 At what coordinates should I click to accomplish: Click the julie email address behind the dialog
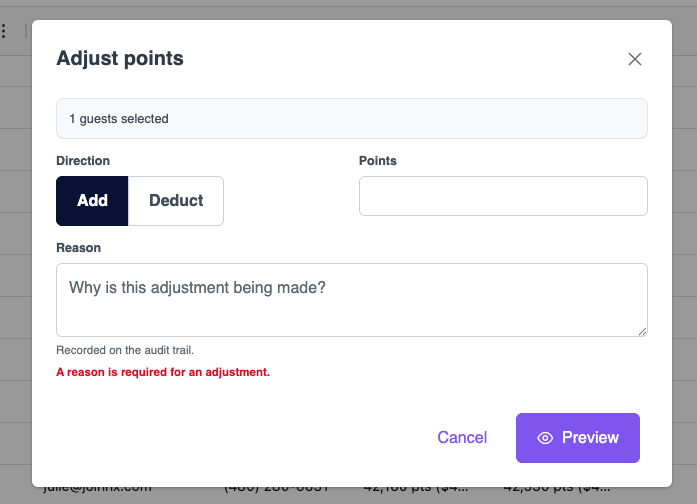(97, 489)
